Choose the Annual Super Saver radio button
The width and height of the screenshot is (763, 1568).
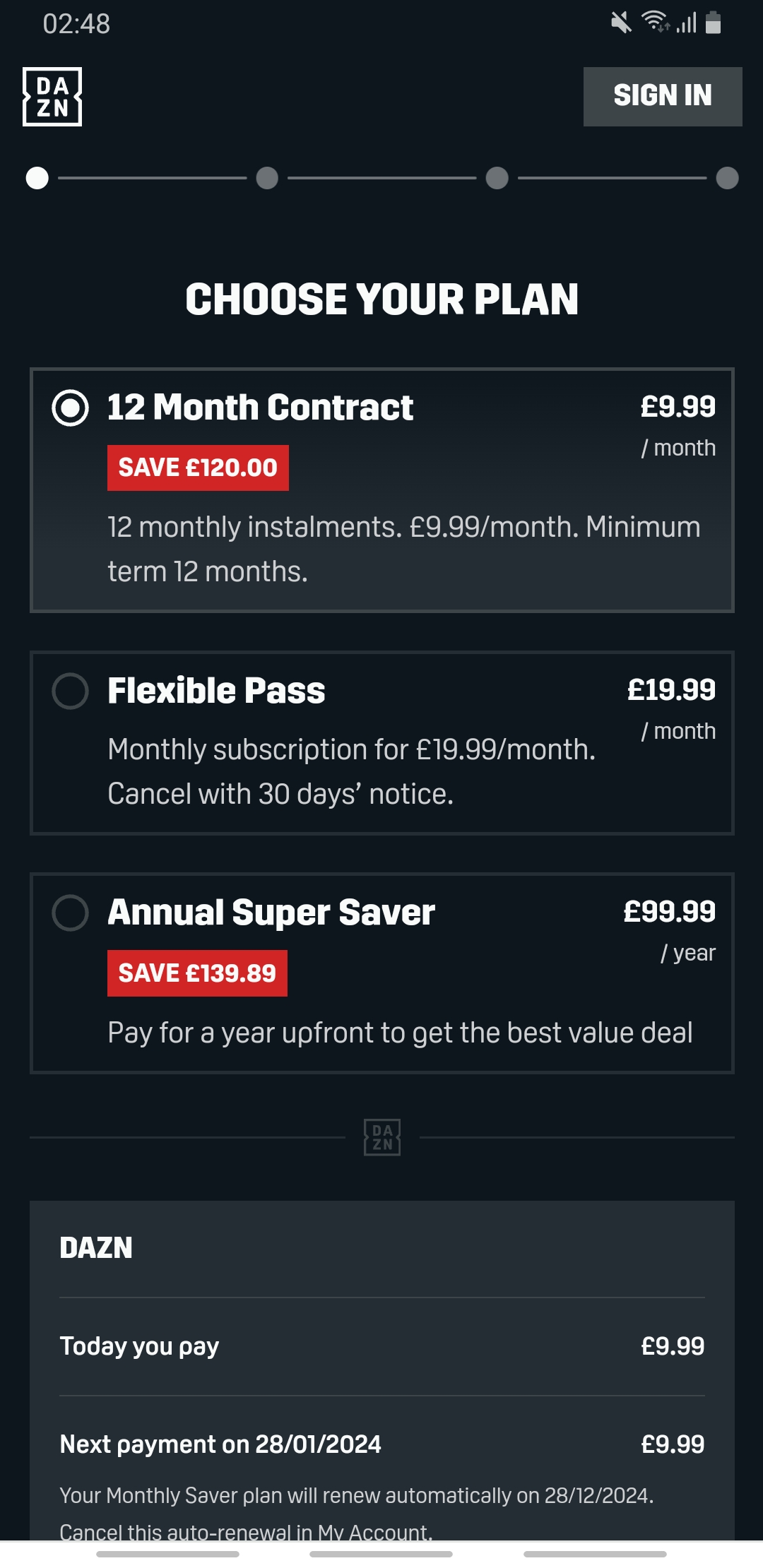tap(71, 913)
